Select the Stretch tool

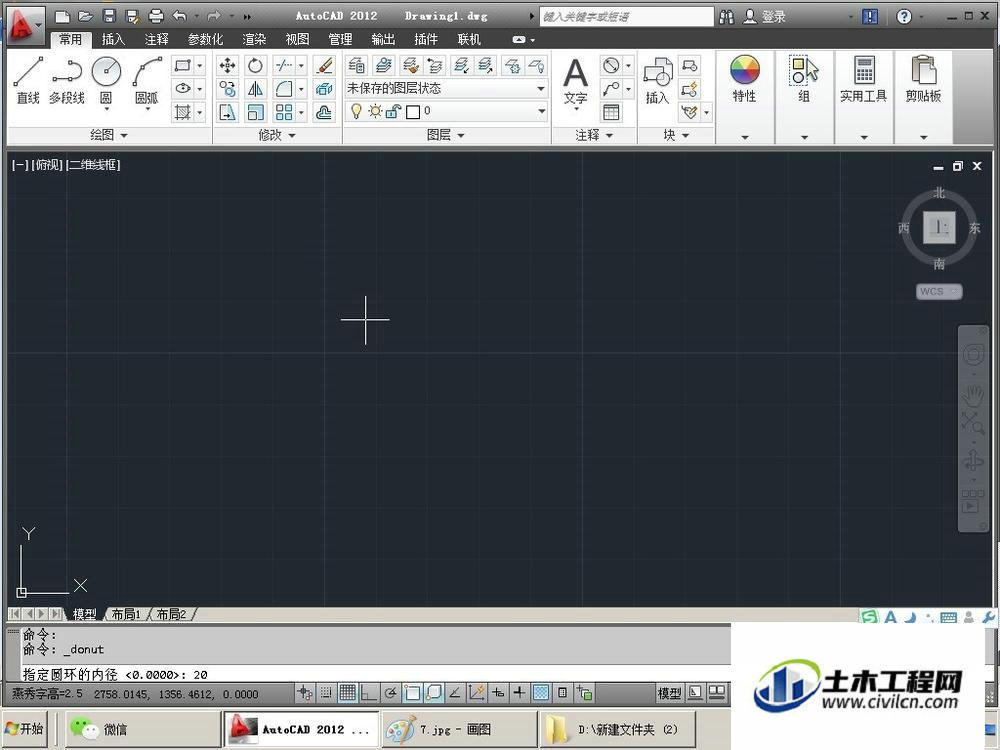[228, 113]
